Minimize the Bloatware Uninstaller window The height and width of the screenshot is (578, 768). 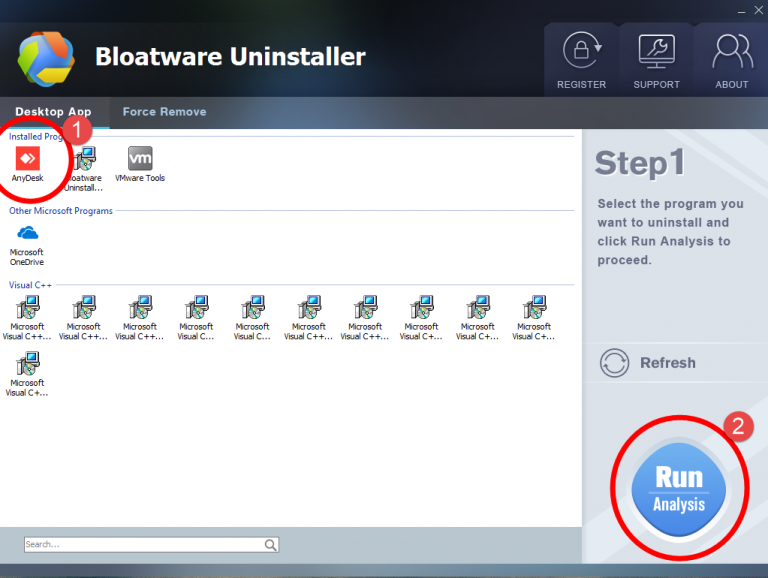[x=742, y=11]
